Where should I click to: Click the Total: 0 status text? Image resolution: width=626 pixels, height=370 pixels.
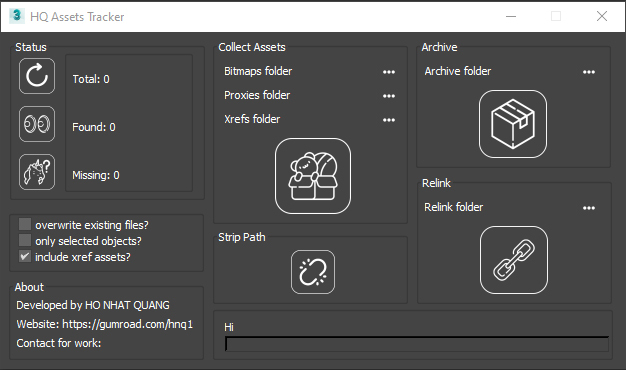(91, 79)
